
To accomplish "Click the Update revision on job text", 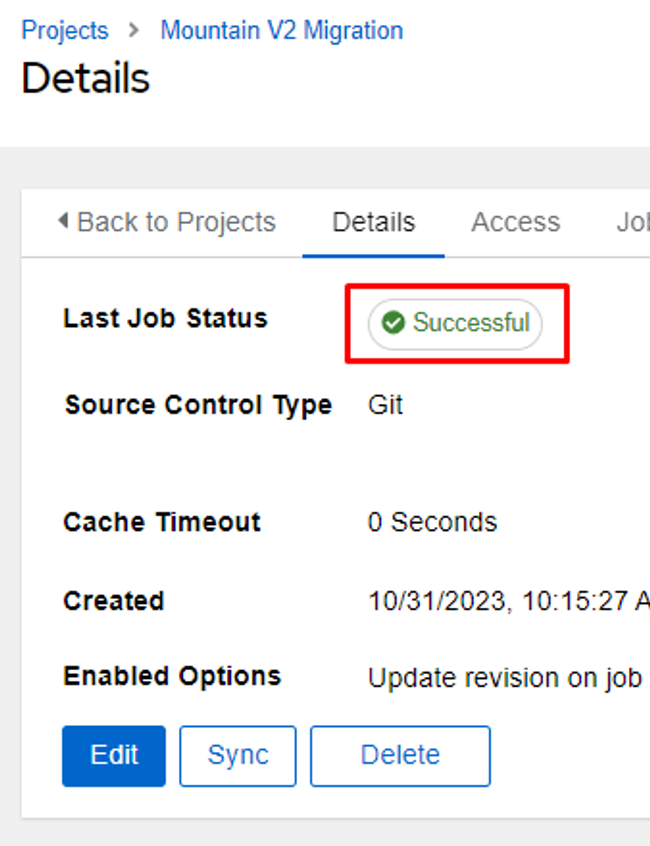I will 505,678.
